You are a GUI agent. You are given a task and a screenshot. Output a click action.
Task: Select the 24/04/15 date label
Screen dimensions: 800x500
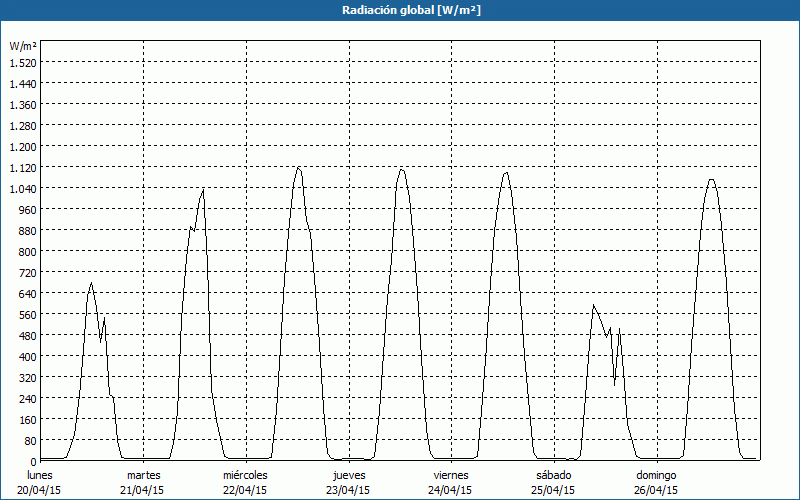click(451, 490)
